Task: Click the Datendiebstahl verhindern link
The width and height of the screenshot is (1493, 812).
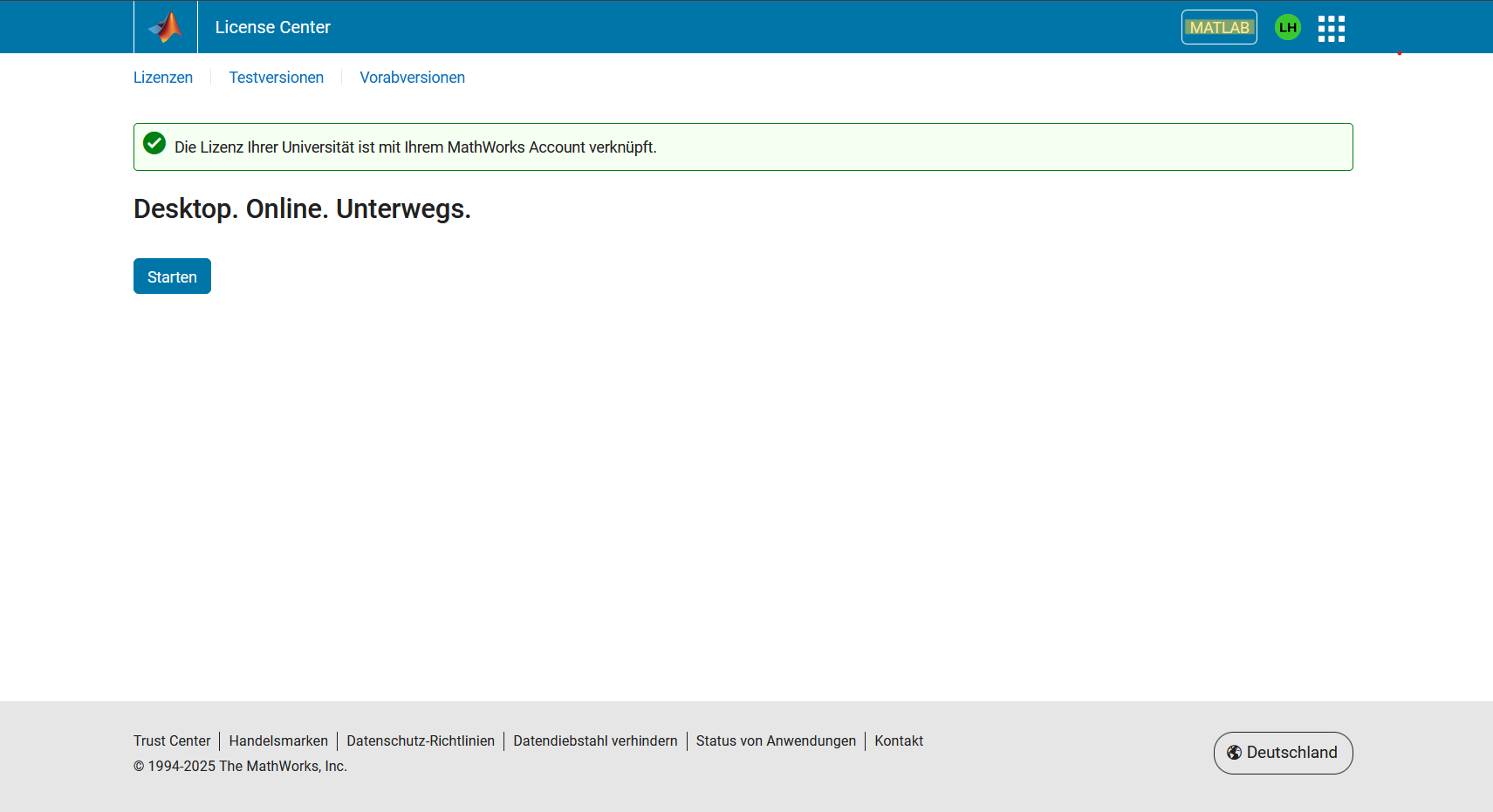Action: (595, 740)
